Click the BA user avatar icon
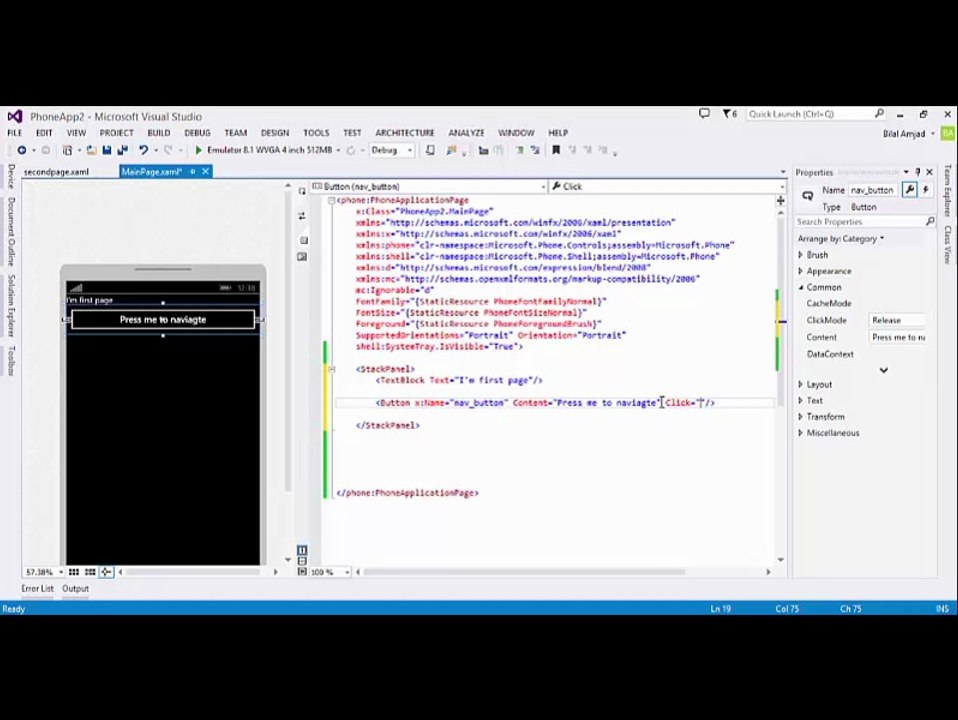The height and width of the screenshot is (720, 958). (949, 133)
